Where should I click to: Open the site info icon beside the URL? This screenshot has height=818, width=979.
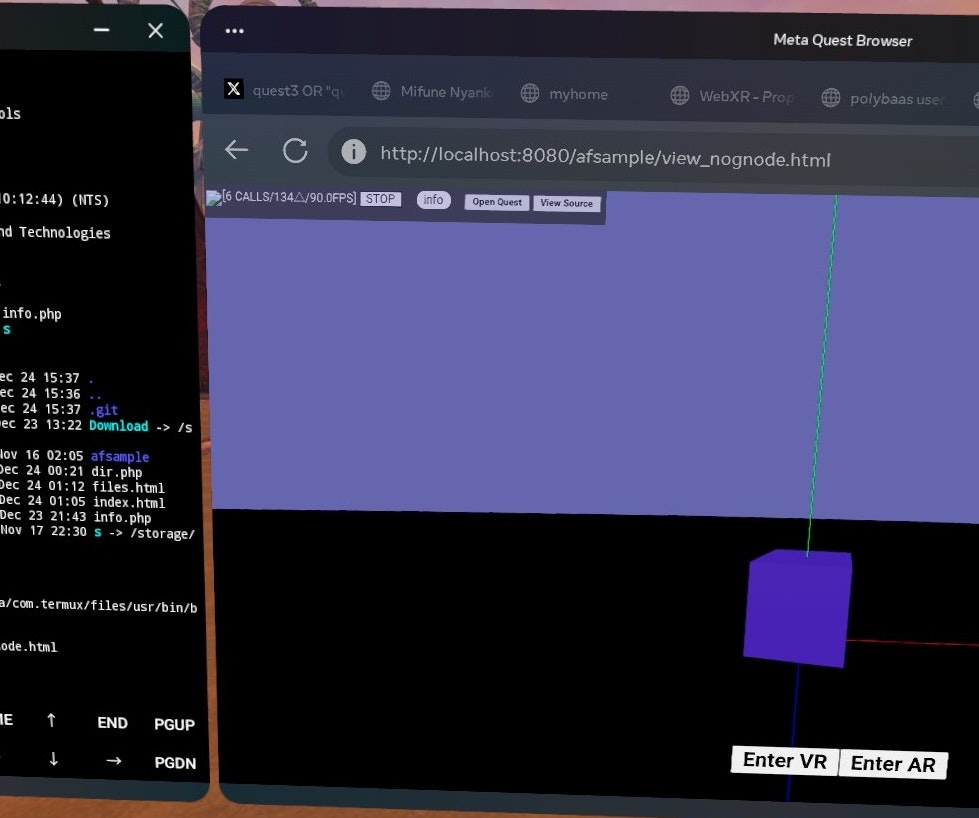(353, 152)
